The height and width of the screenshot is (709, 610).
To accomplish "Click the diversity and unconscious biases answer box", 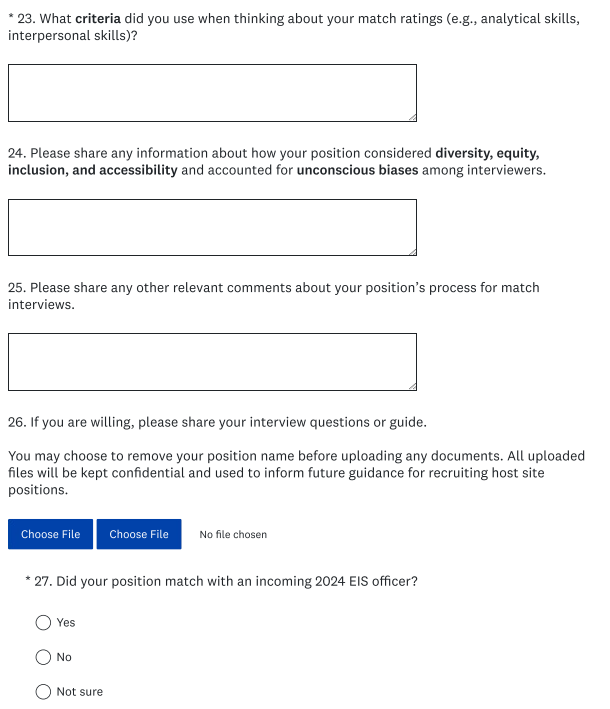I will click(x=212, y=227).
